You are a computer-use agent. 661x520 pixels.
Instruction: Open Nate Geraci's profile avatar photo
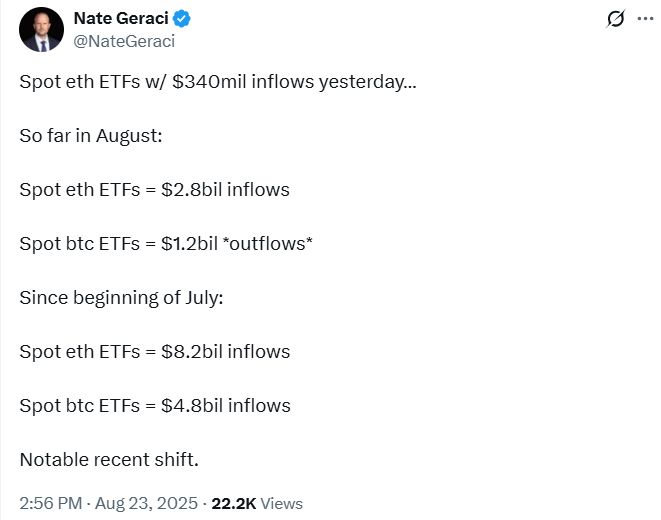[41, 29]
